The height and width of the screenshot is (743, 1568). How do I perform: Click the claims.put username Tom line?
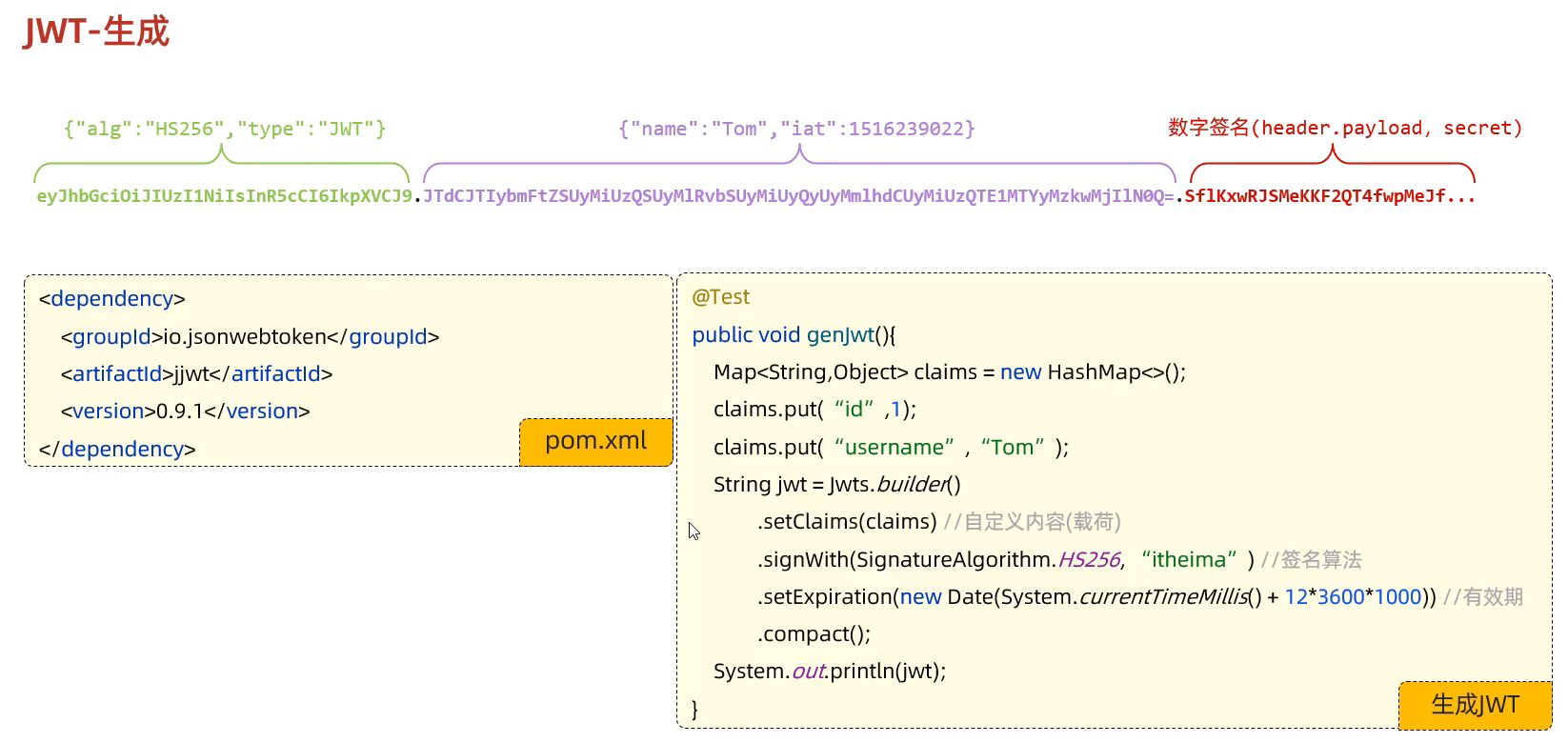click(891, 447)
